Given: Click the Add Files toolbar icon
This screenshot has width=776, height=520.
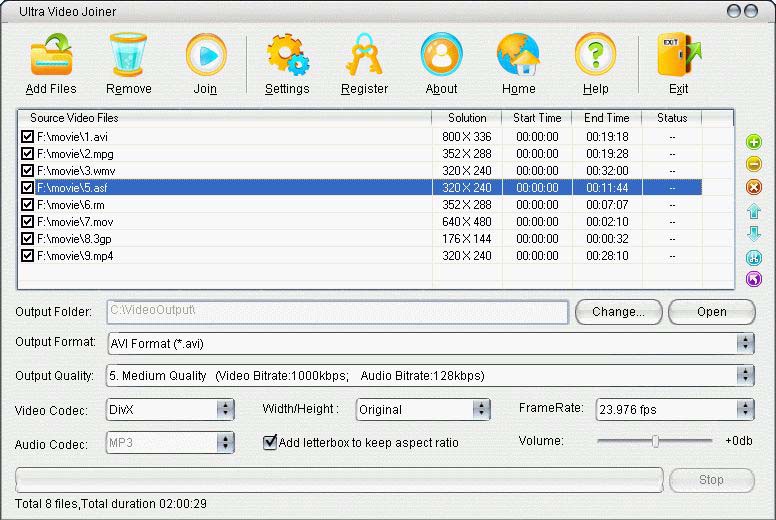Looking at the screenshot, I should click(50, 56).
